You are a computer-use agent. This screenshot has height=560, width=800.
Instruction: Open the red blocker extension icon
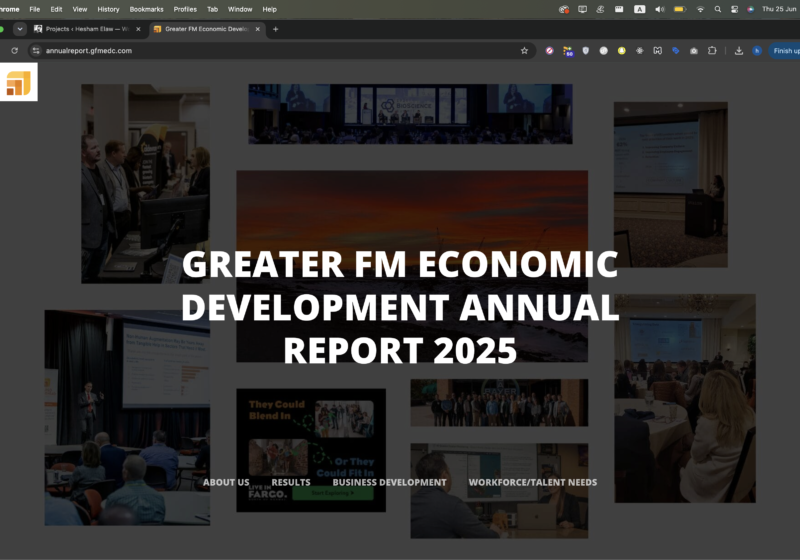[x=549, y=50]
